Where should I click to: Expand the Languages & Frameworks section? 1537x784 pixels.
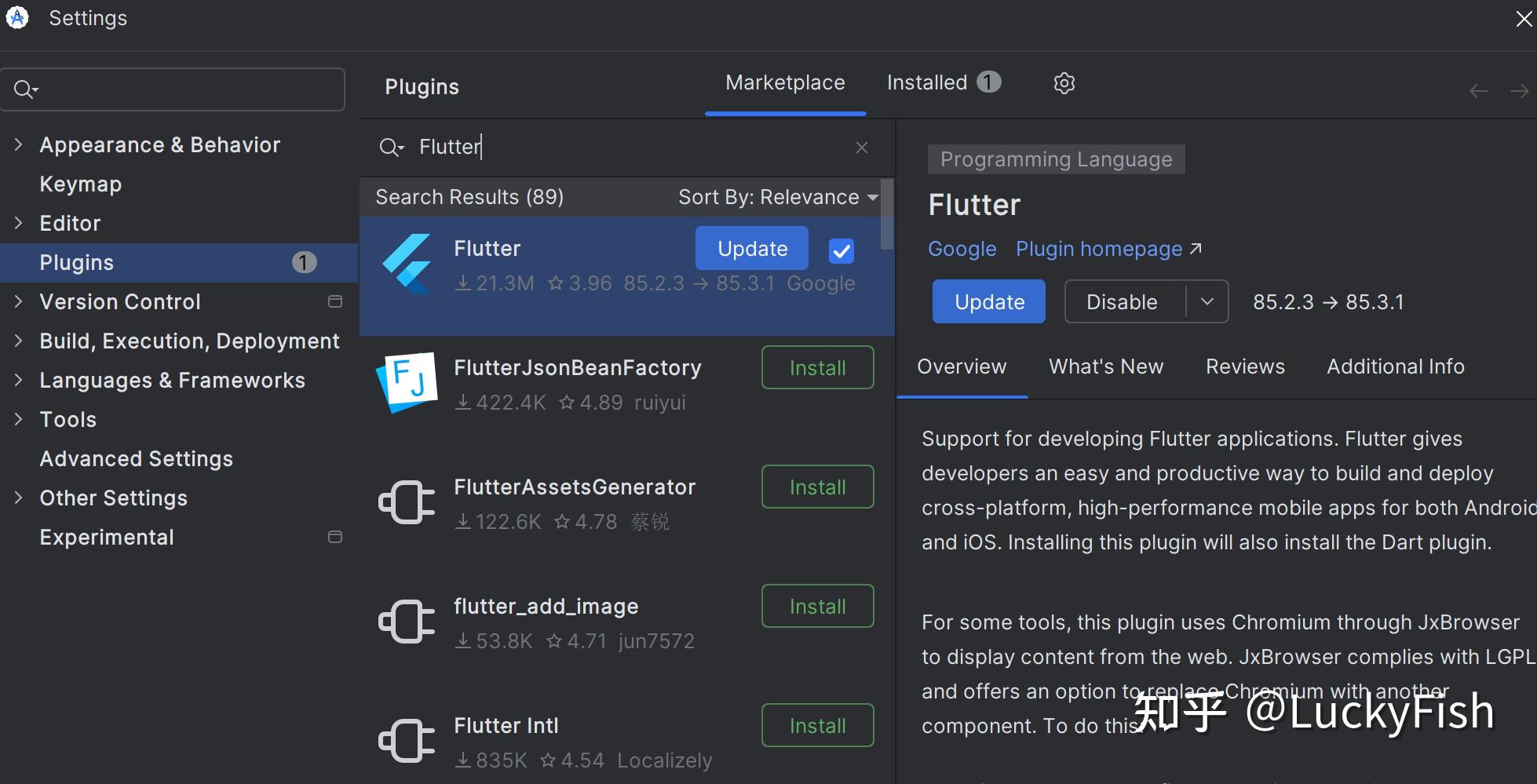tap(19, 380)
